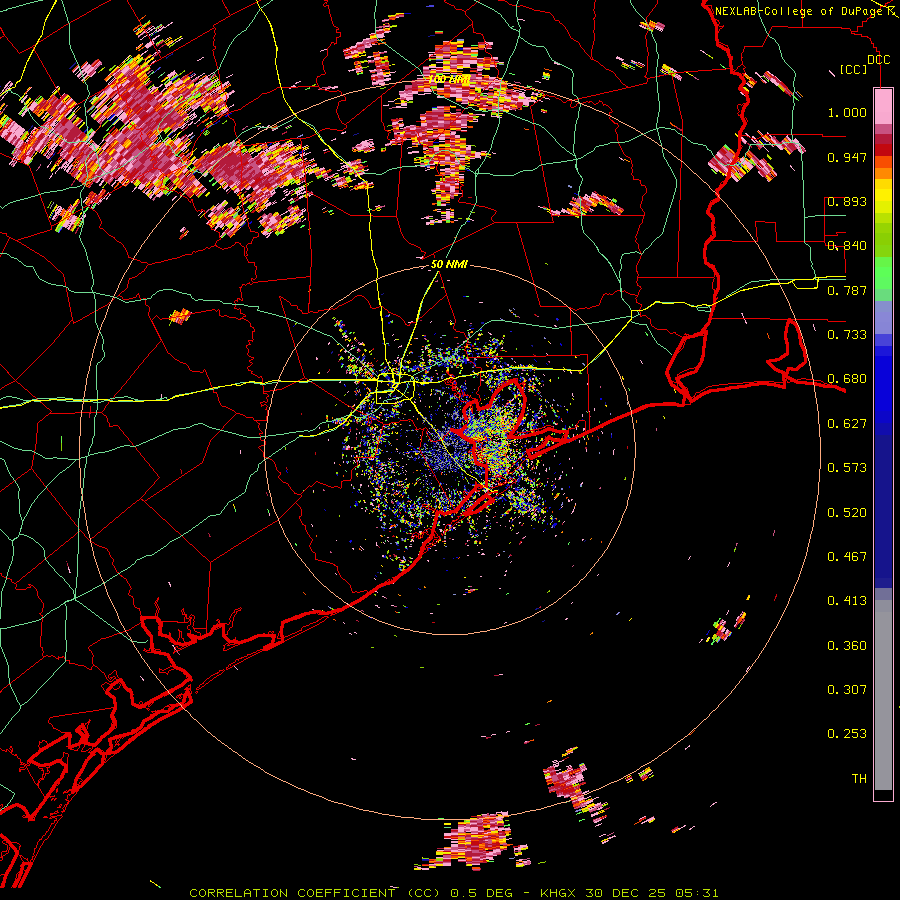
Task: Click the [CC] units label
Action: (853, 69)
